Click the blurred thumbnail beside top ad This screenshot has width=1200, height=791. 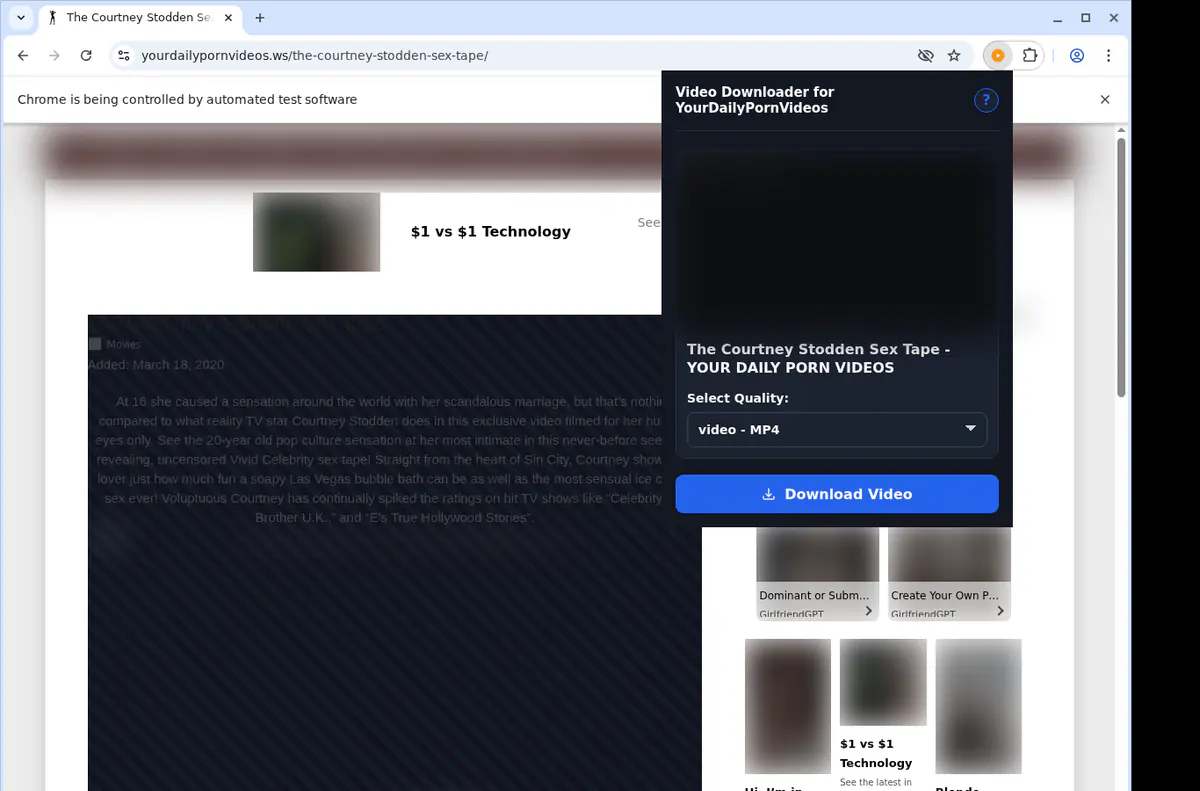[316, 232]
